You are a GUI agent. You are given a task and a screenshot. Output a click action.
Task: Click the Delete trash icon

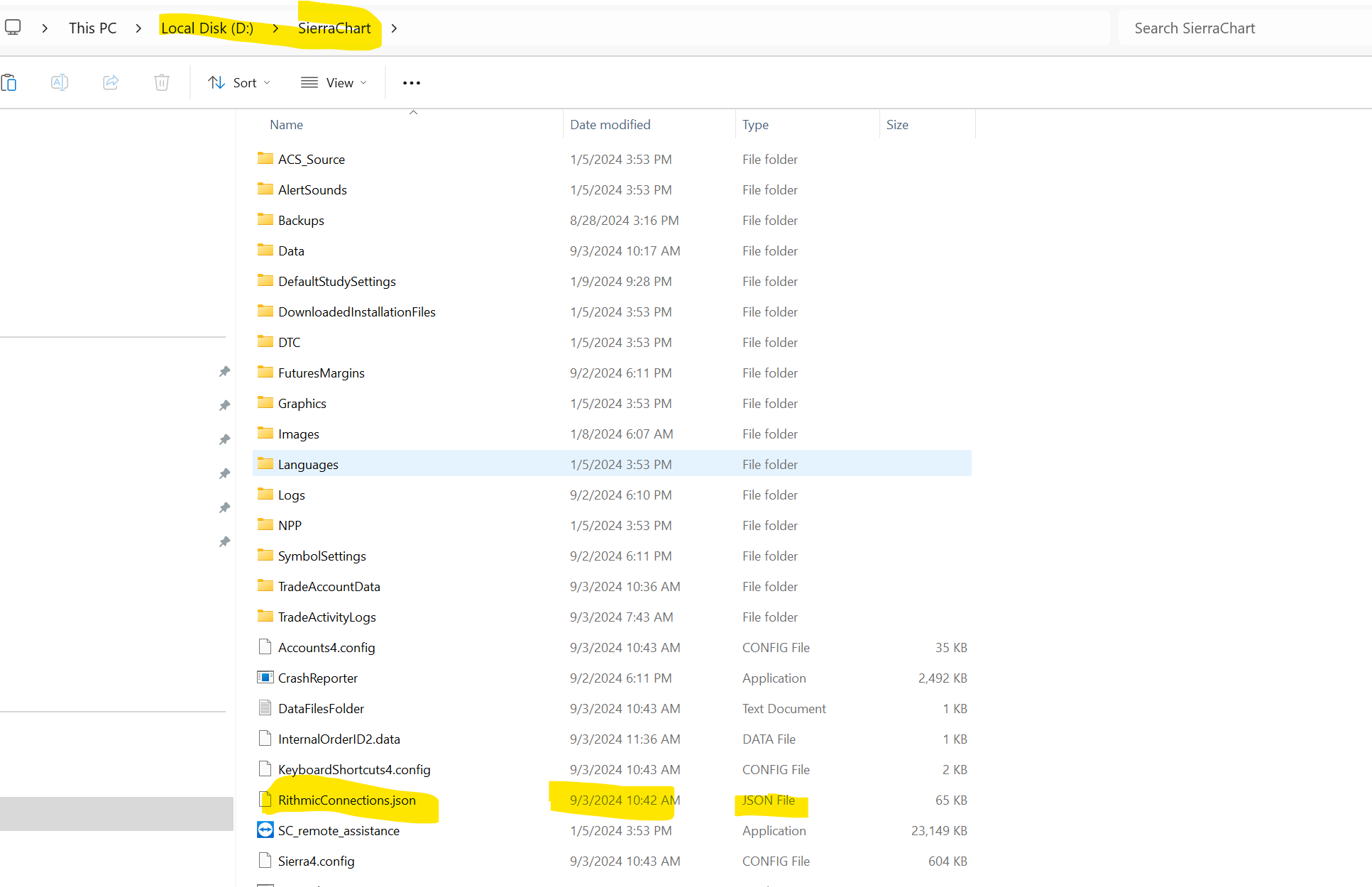[162, 82]
